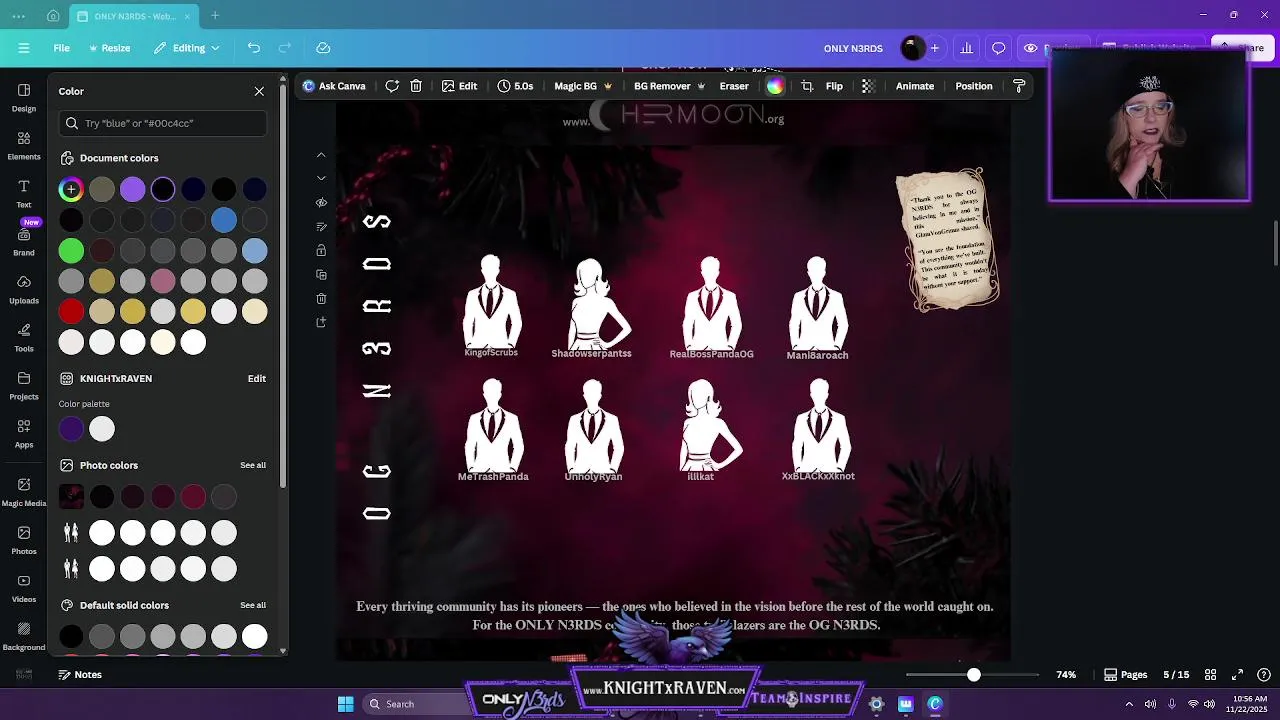Edit the KNIGHTxRAVEN brand kit
Viewport: 1280px width, 720px height.
[x=257, y=379]
